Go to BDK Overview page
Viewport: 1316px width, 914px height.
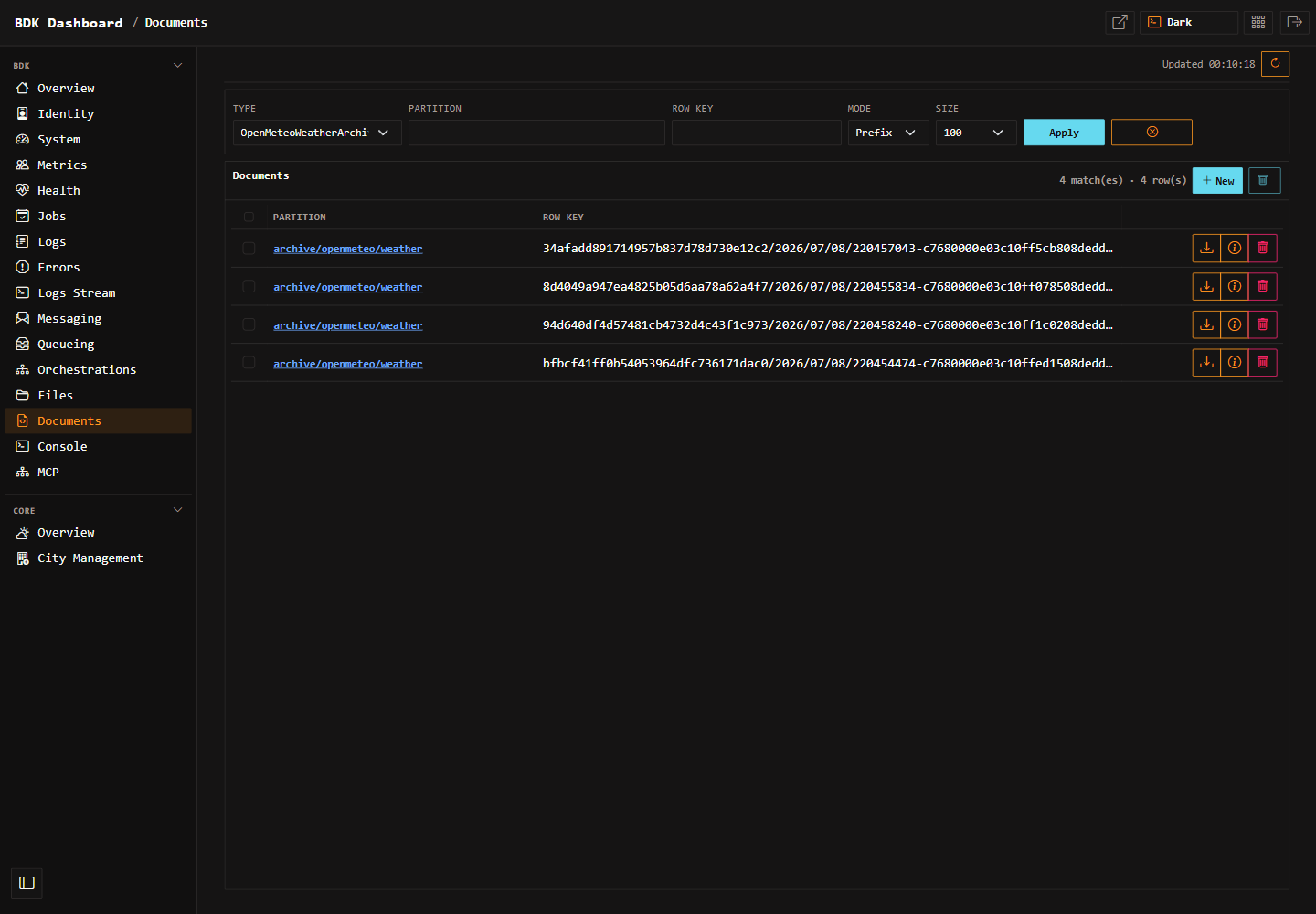(99, 88)
